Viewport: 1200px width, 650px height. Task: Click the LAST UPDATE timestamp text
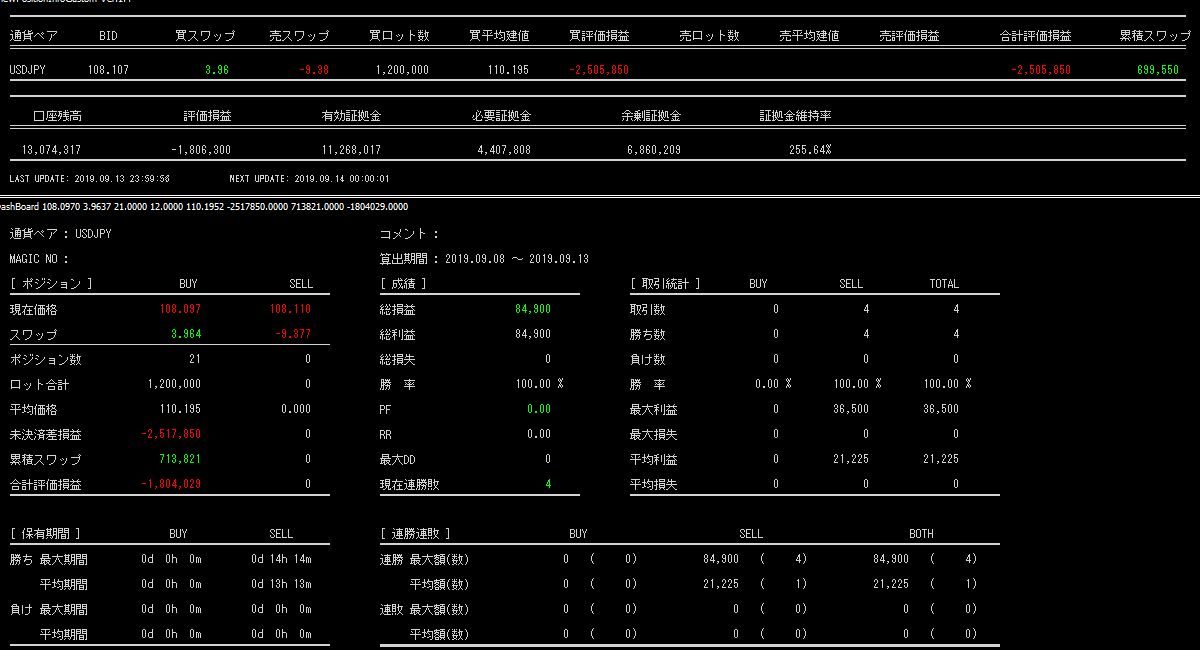pos(89,179)
